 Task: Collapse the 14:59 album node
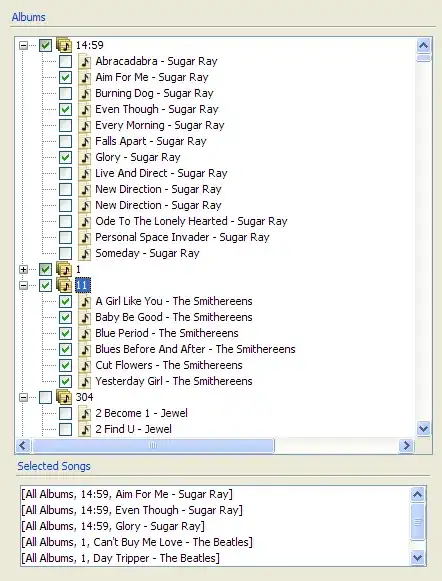click(23, 45)
